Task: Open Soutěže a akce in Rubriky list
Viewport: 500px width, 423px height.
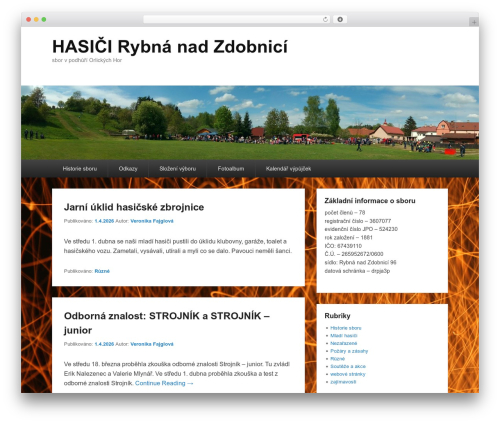Action: (348, 366)
